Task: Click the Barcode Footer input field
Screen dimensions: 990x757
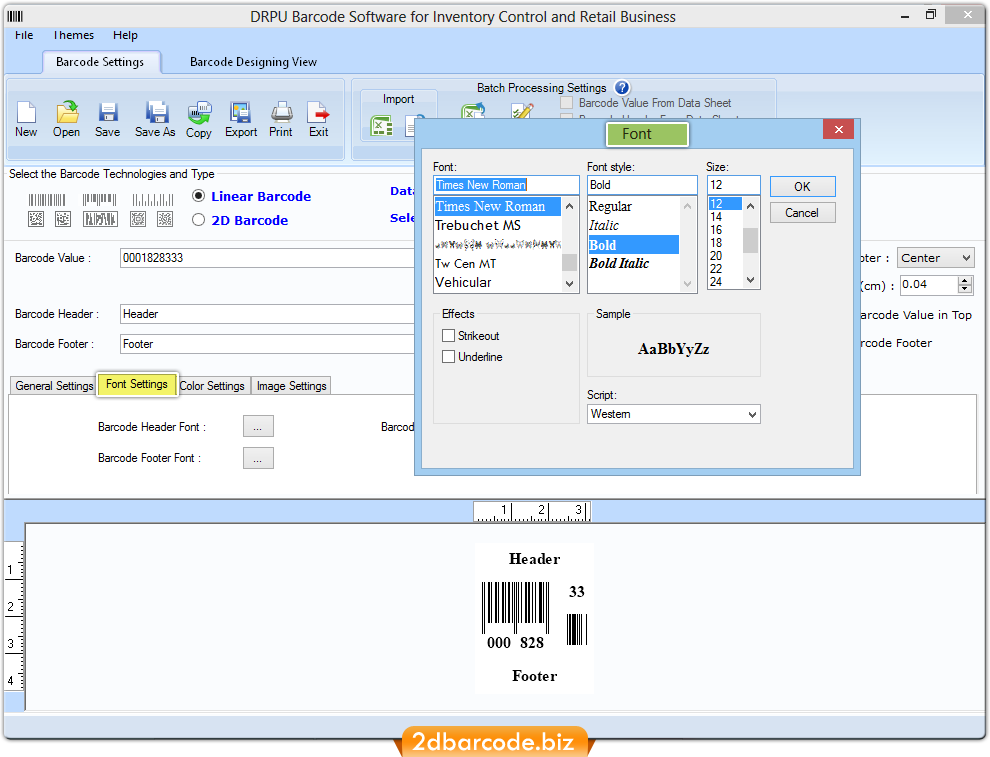Action: 266,344
